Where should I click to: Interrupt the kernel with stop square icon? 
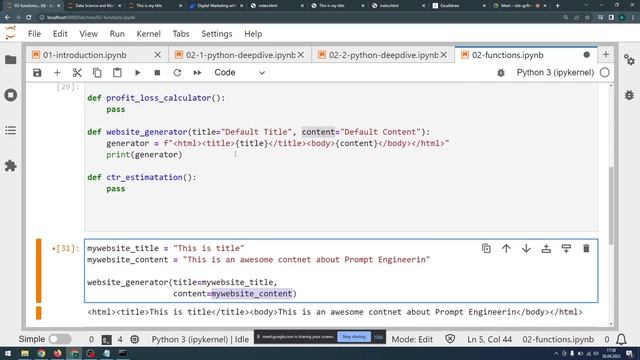(x=157, y=73)
